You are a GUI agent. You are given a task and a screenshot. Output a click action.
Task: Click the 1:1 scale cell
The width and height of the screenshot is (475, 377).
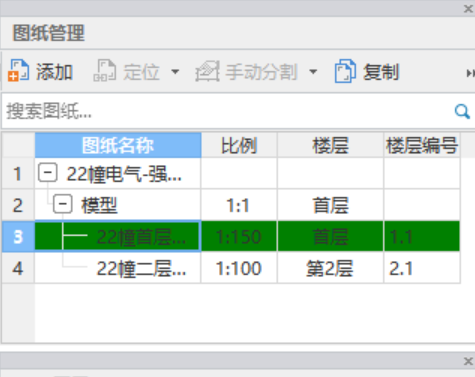click(x=239, y=205)
